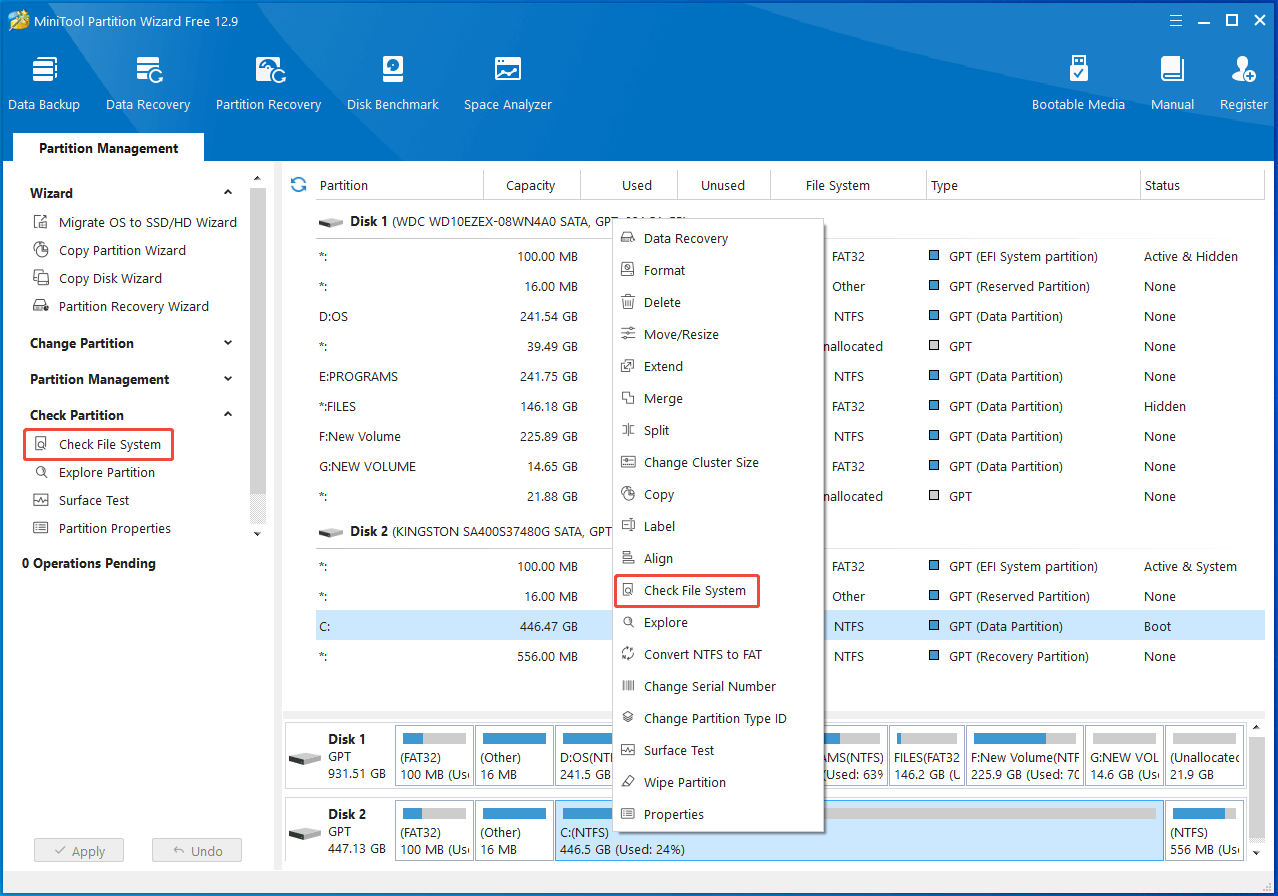Open the Data Backup tool
Viewport: 1278px width, 896px height.
(44, 83)
